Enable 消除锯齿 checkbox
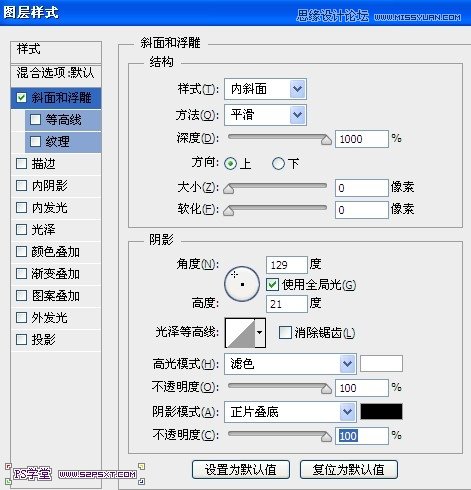 tap(285, 333)
